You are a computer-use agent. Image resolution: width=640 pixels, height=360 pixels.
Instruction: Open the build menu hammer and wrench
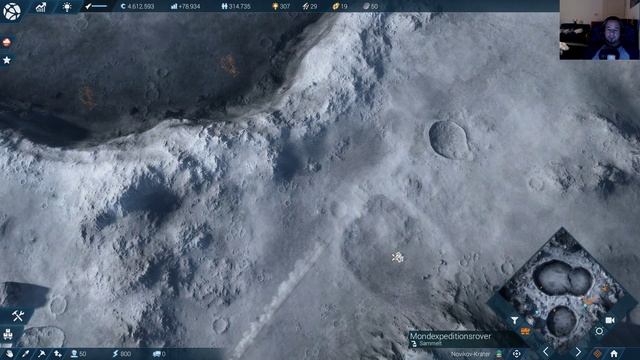point(18,316)
